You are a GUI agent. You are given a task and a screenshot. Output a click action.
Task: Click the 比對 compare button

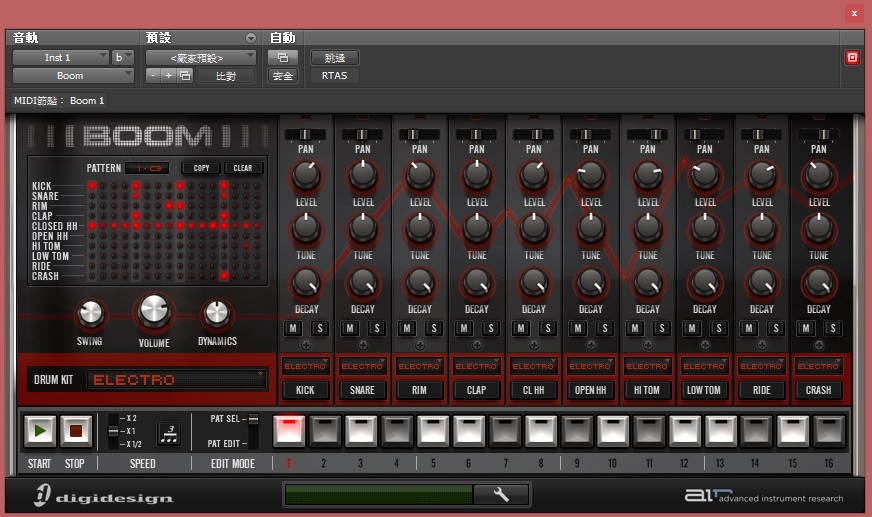(226, 76)
